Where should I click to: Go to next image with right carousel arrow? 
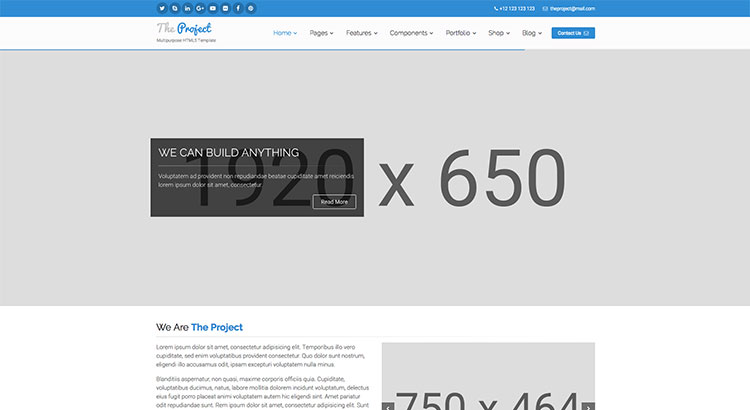pyautogui.click(x=589, y=405)
